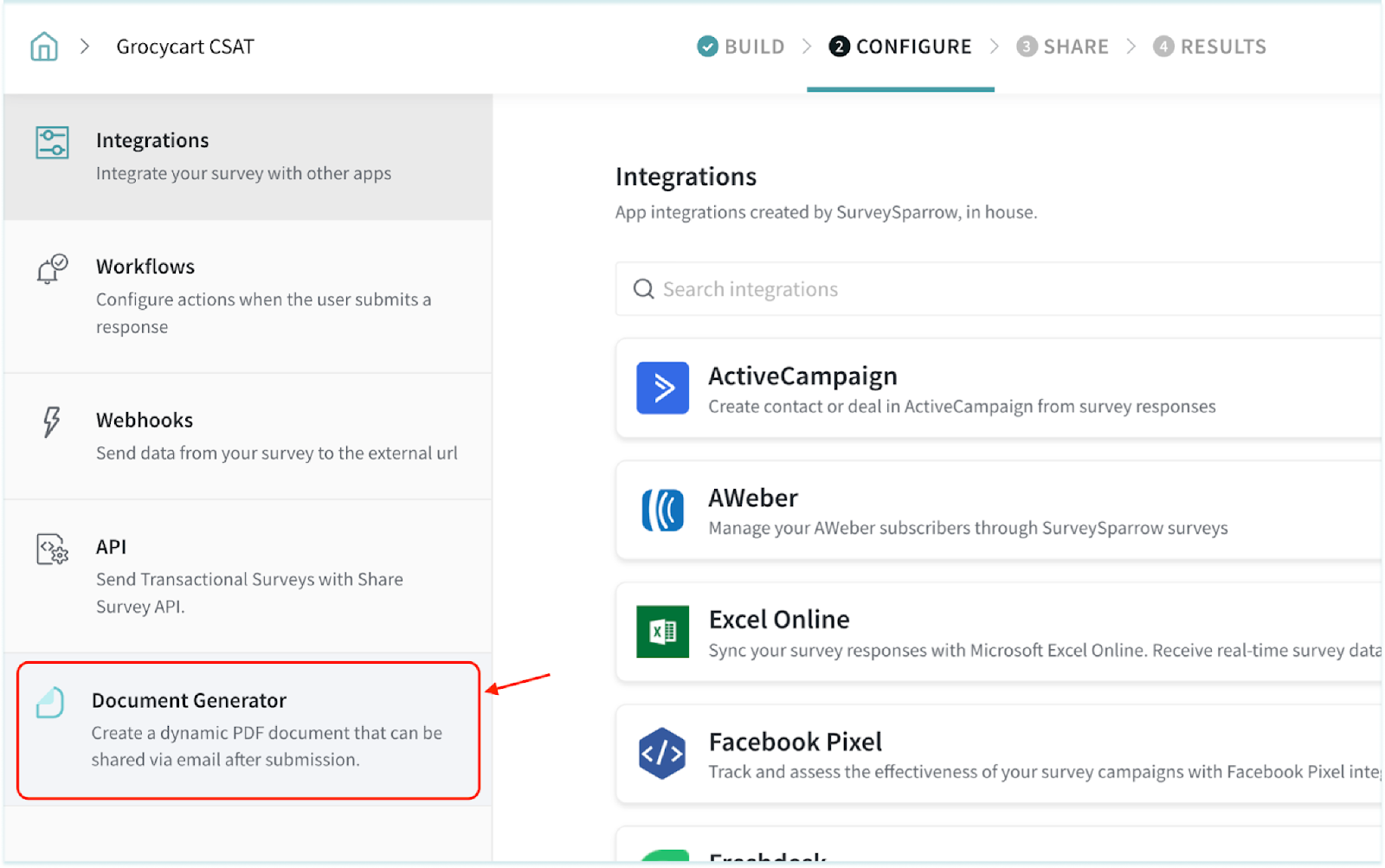Open the Facebook Pixel integration title
1385x868 pixels.
[795, 742]
